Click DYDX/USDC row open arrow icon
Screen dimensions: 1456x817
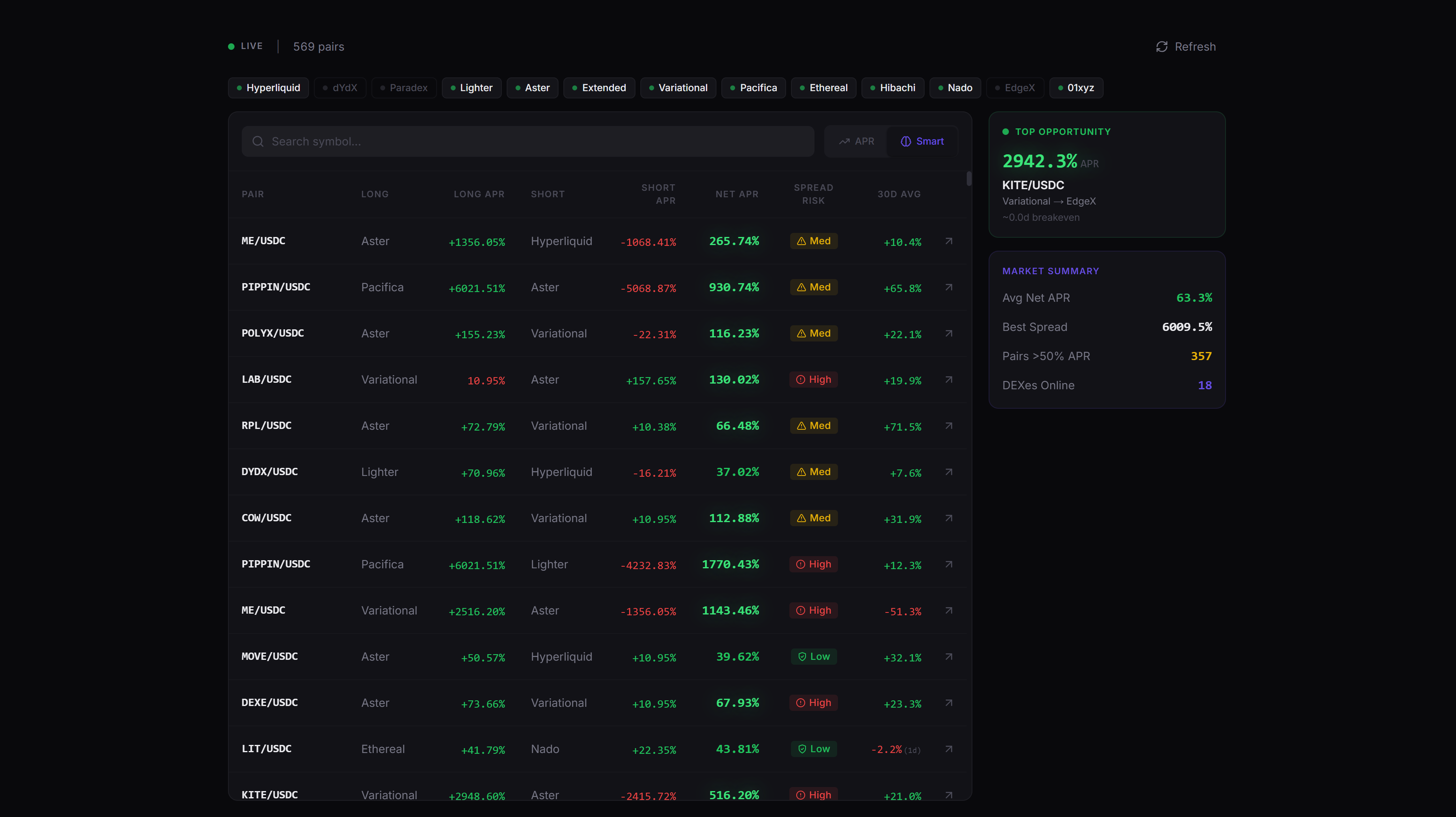[949, 472]
